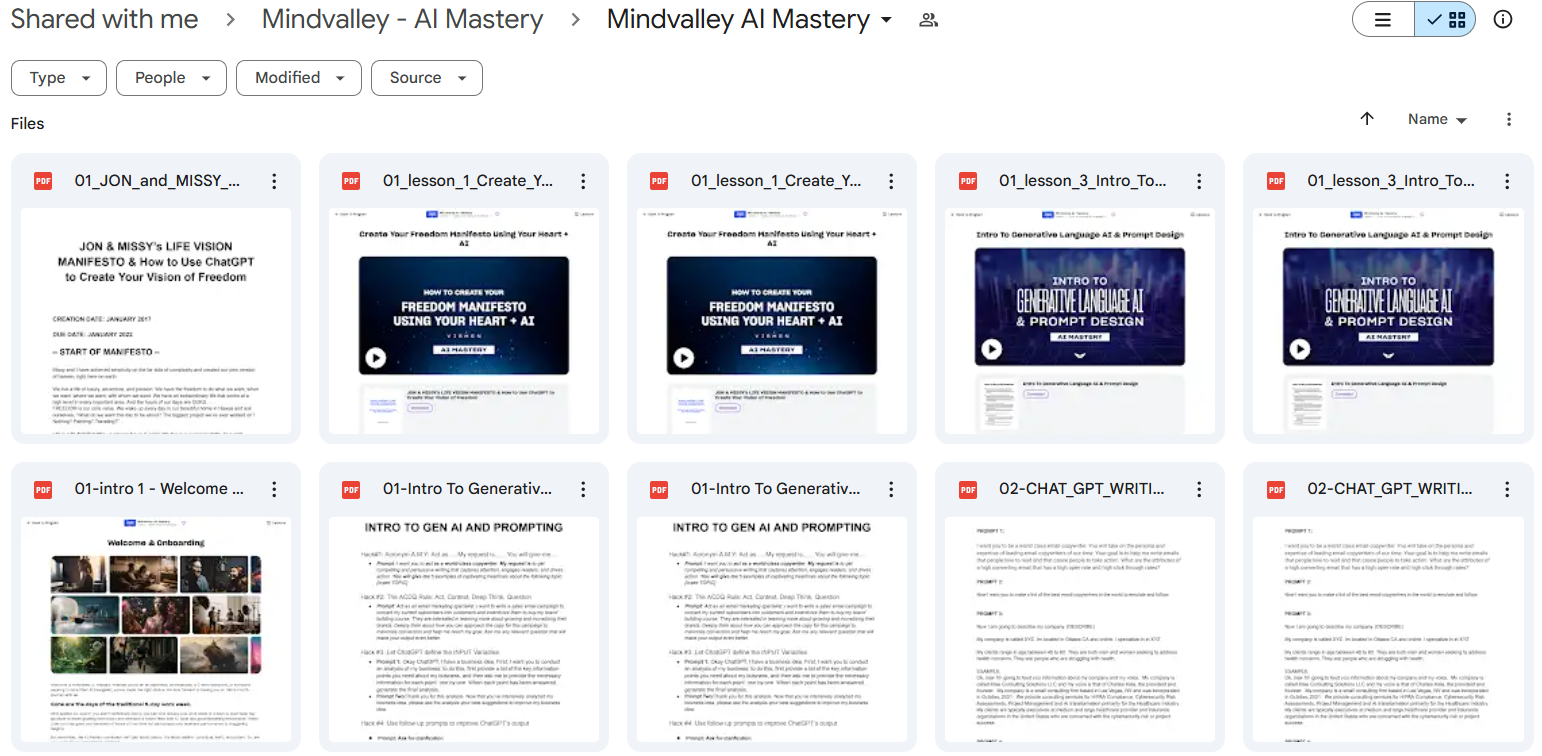
Task: Select the 01-intro 1 - Welcome file name
Action: (159, 489)
